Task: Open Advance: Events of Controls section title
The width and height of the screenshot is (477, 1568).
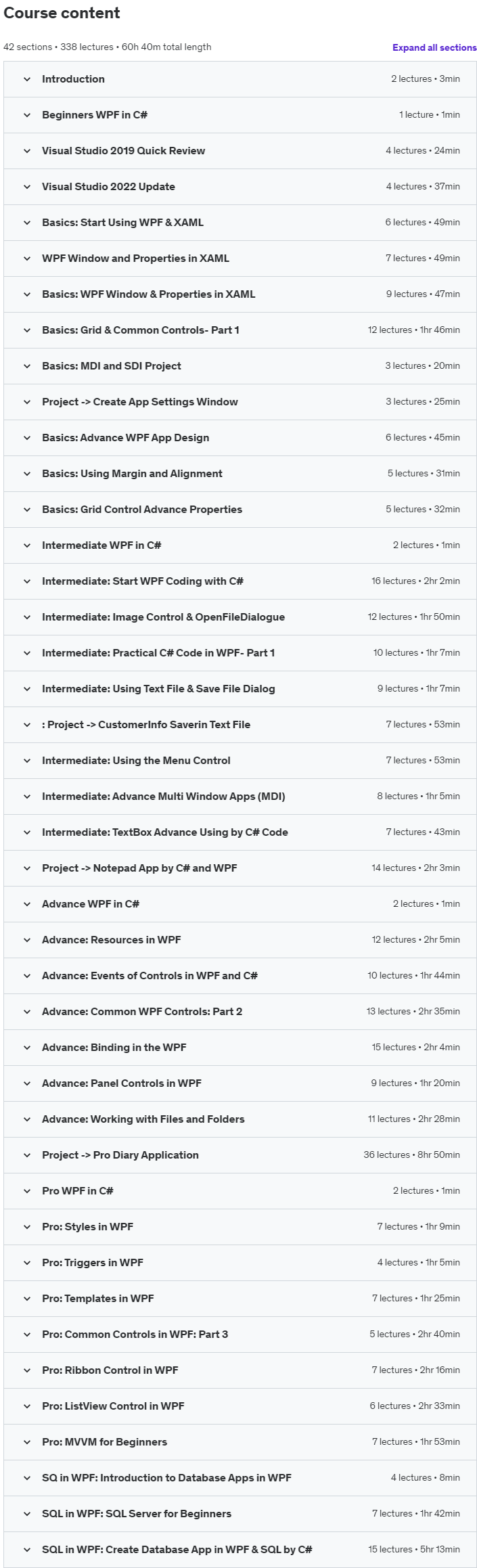Action: 150,976
